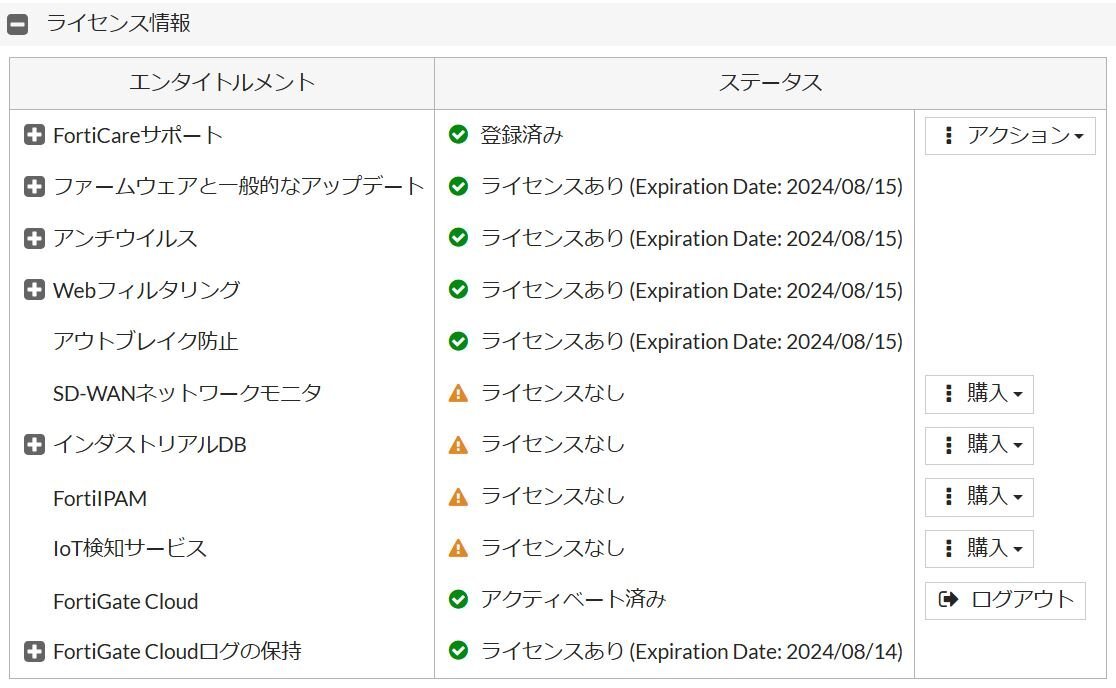Open 購入 dropdown for IoT検知サービス
The image size is (1116, 688).
[978, 548]
